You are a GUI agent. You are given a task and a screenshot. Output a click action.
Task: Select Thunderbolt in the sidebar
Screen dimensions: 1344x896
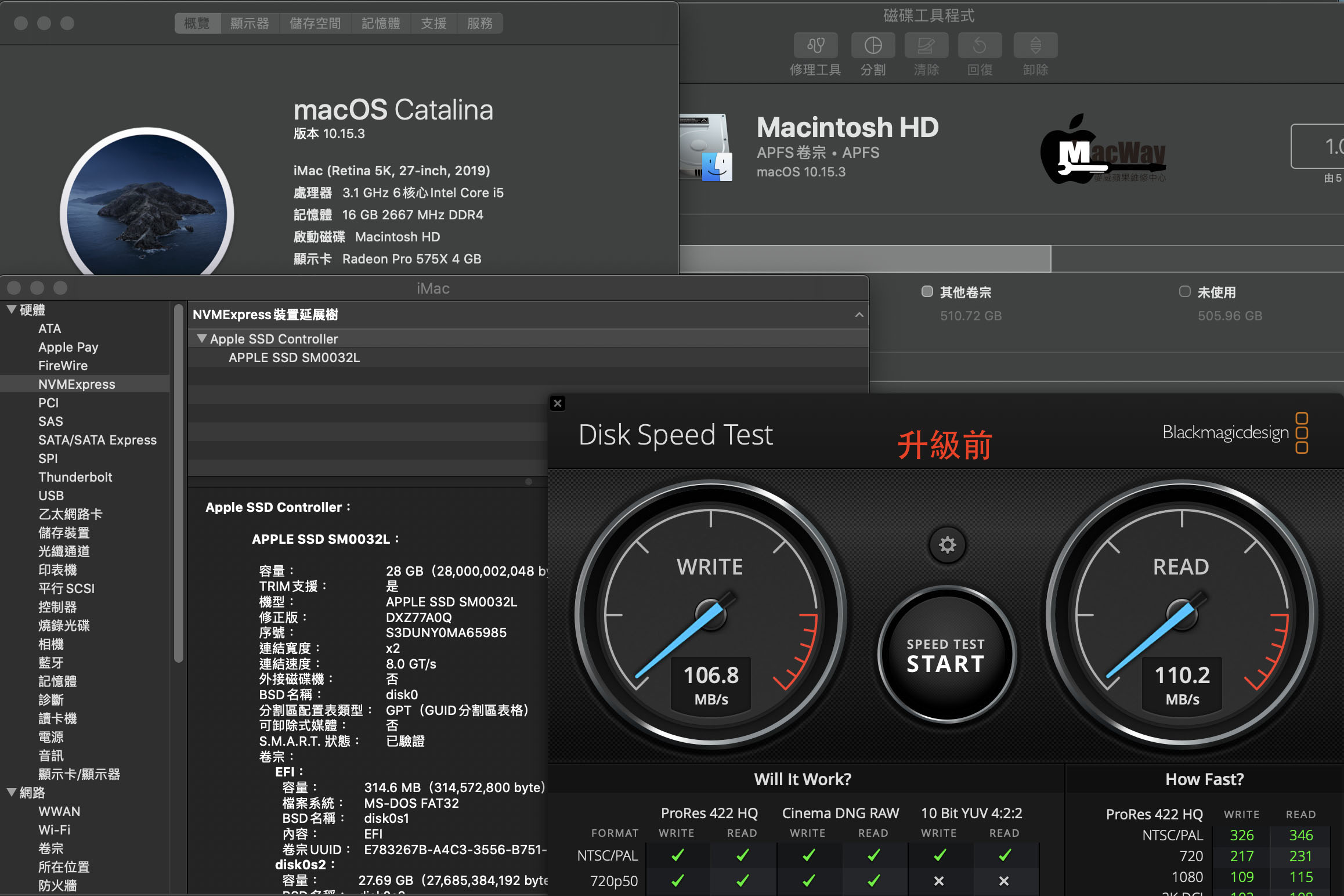(x=85, y=477)
